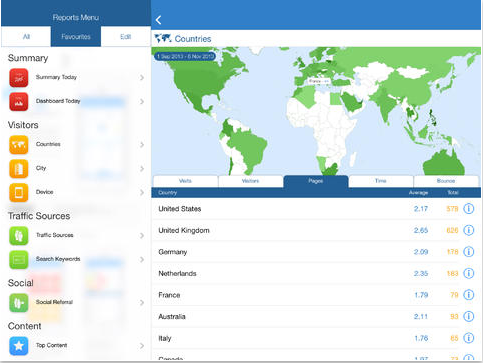Expand the Dashboard Today chevron

click(142, 102)
